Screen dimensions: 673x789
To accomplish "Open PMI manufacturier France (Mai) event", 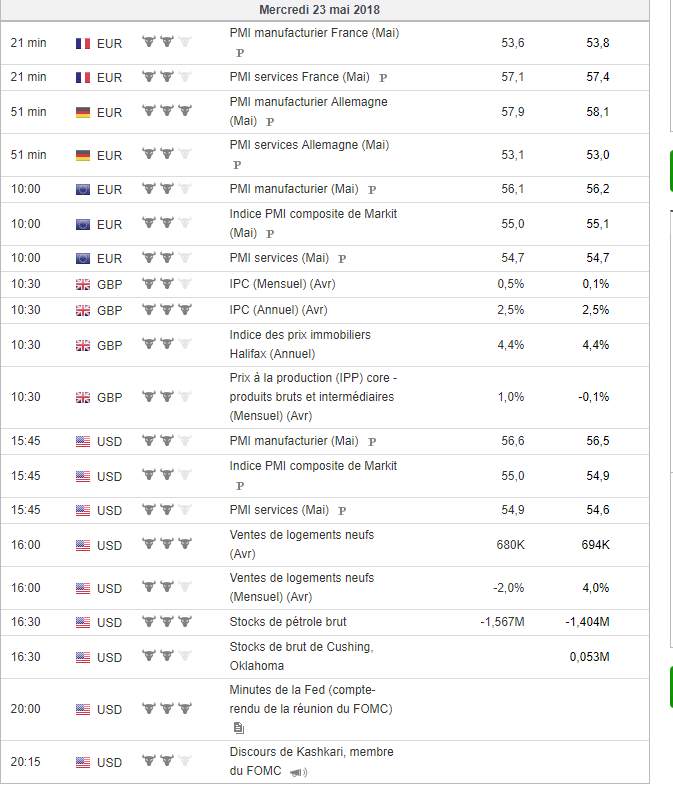I will click(314, 33).
